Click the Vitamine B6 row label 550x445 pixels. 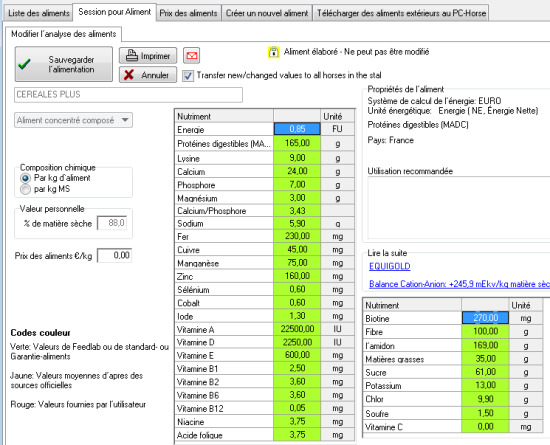pos(198,395)
